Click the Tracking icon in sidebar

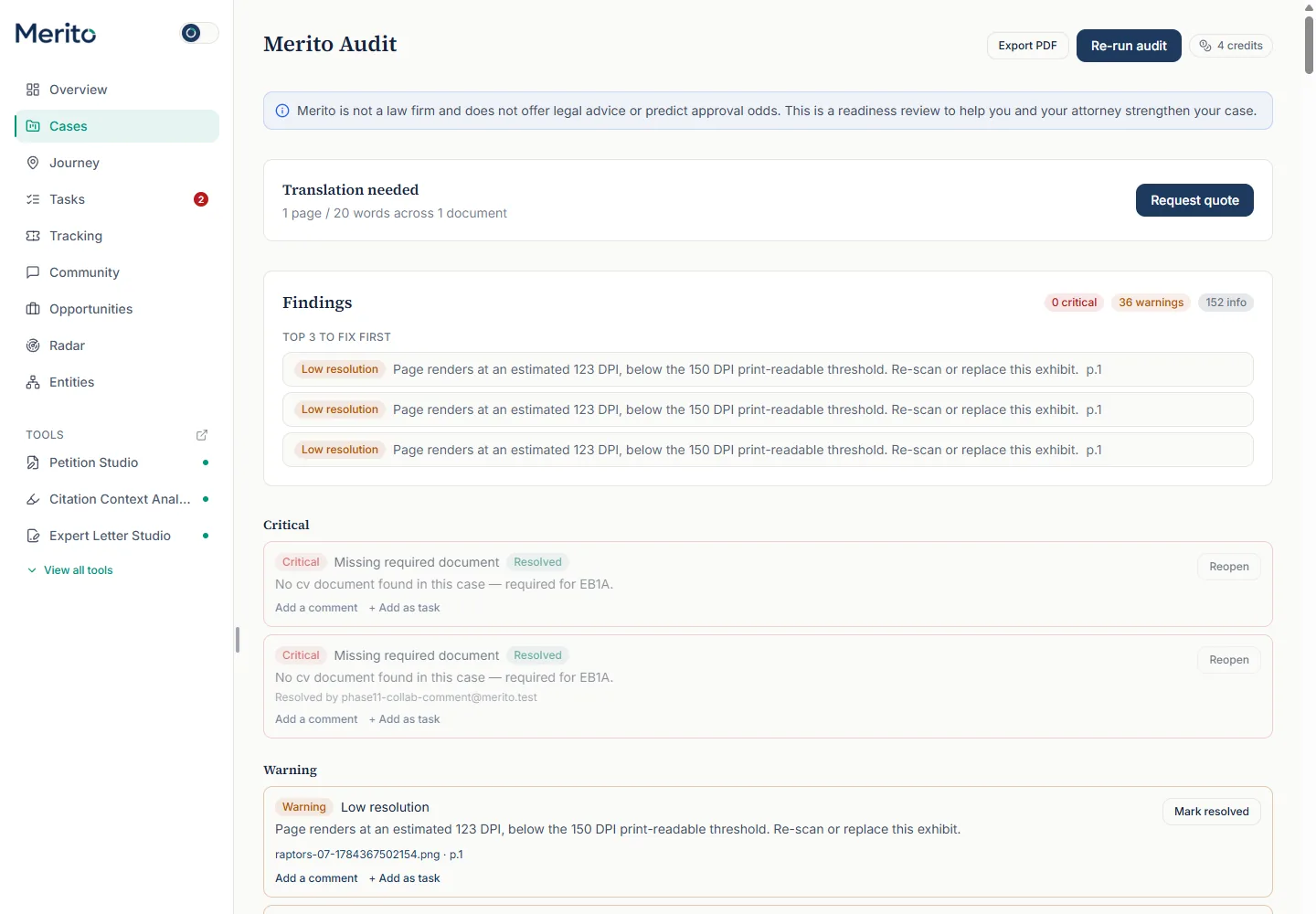click(33, 236)
